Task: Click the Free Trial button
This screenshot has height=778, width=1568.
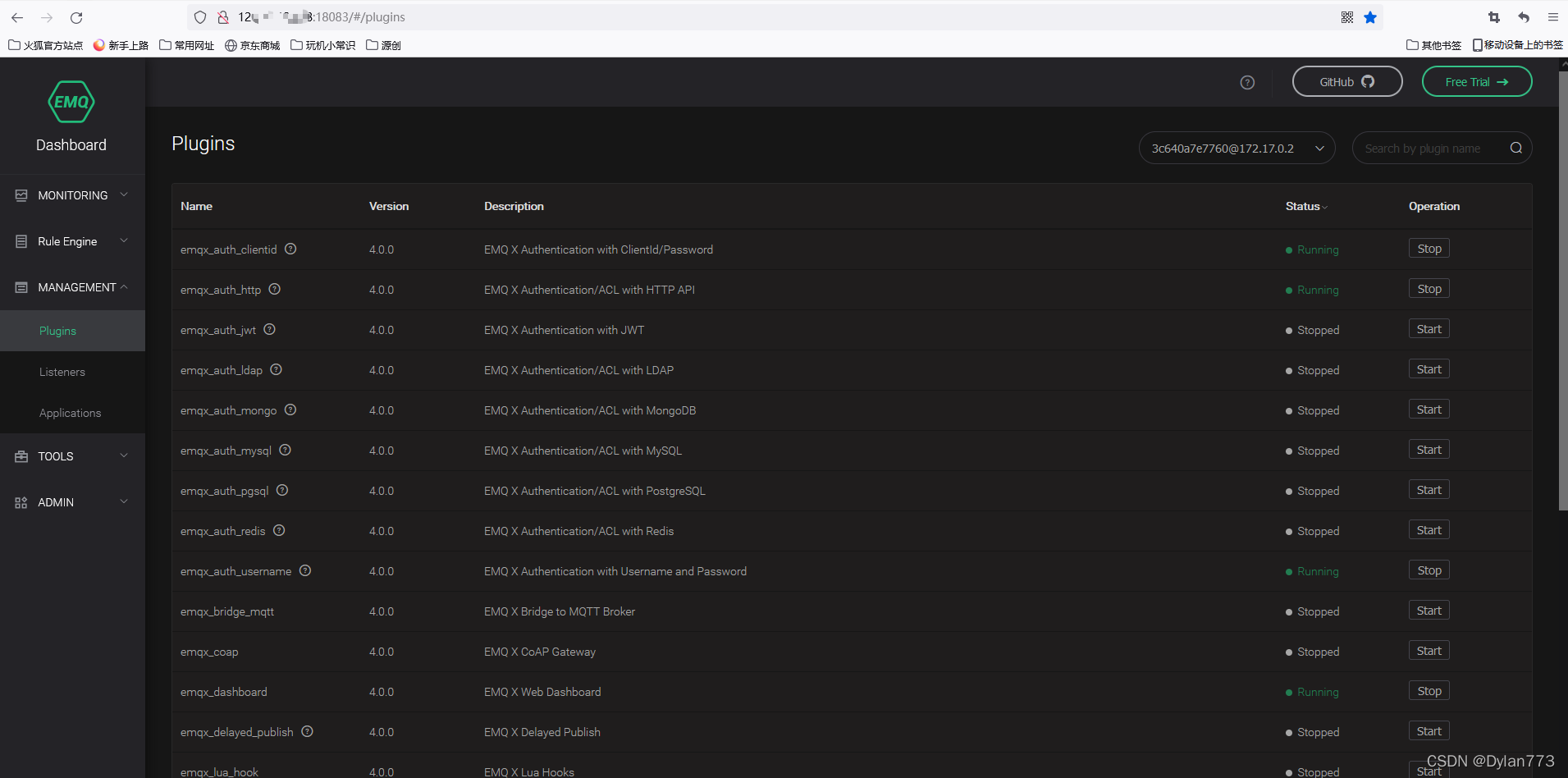Action: (x=1477, y=81)
